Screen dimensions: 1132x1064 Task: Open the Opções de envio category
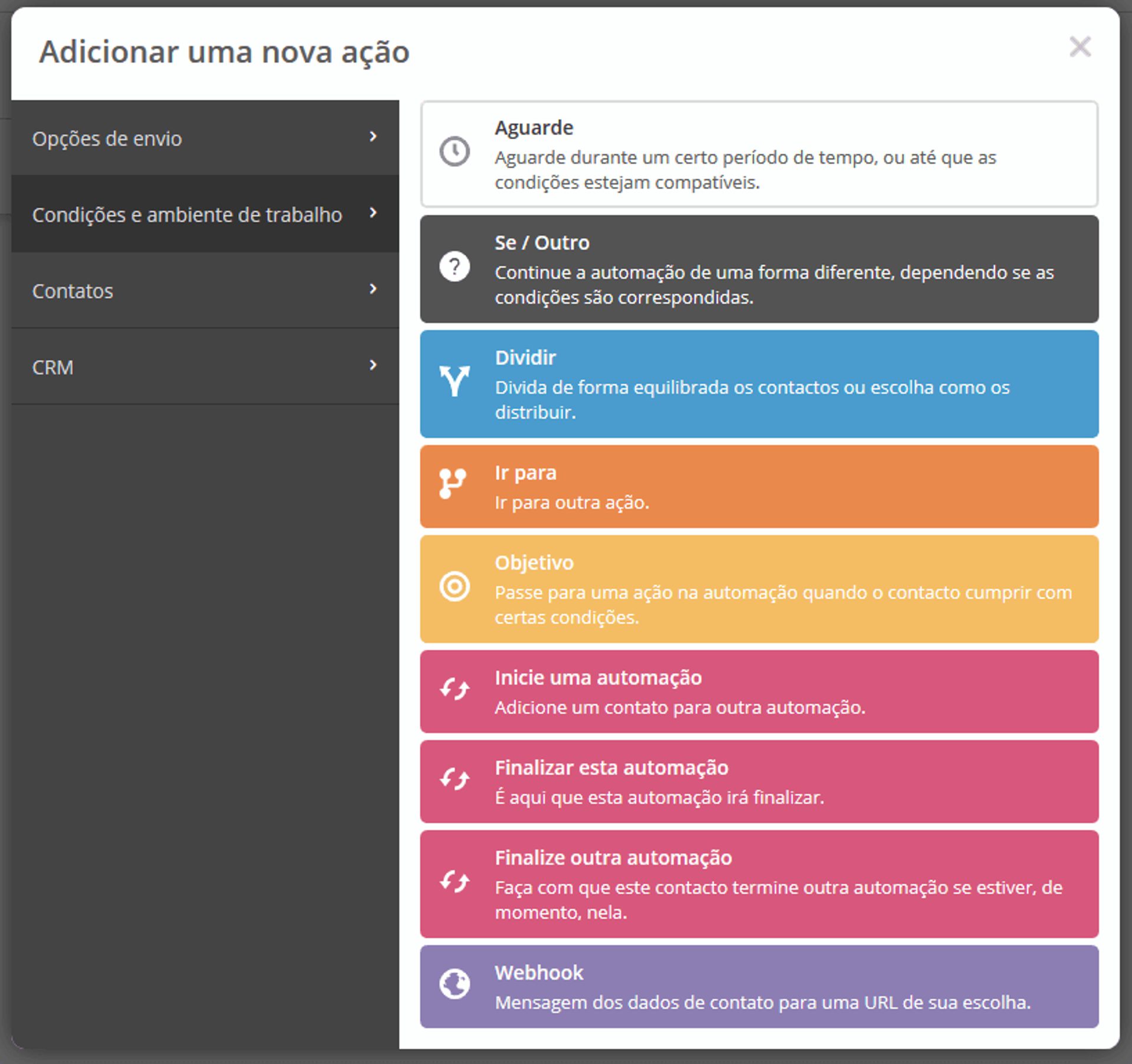[107, 139]
